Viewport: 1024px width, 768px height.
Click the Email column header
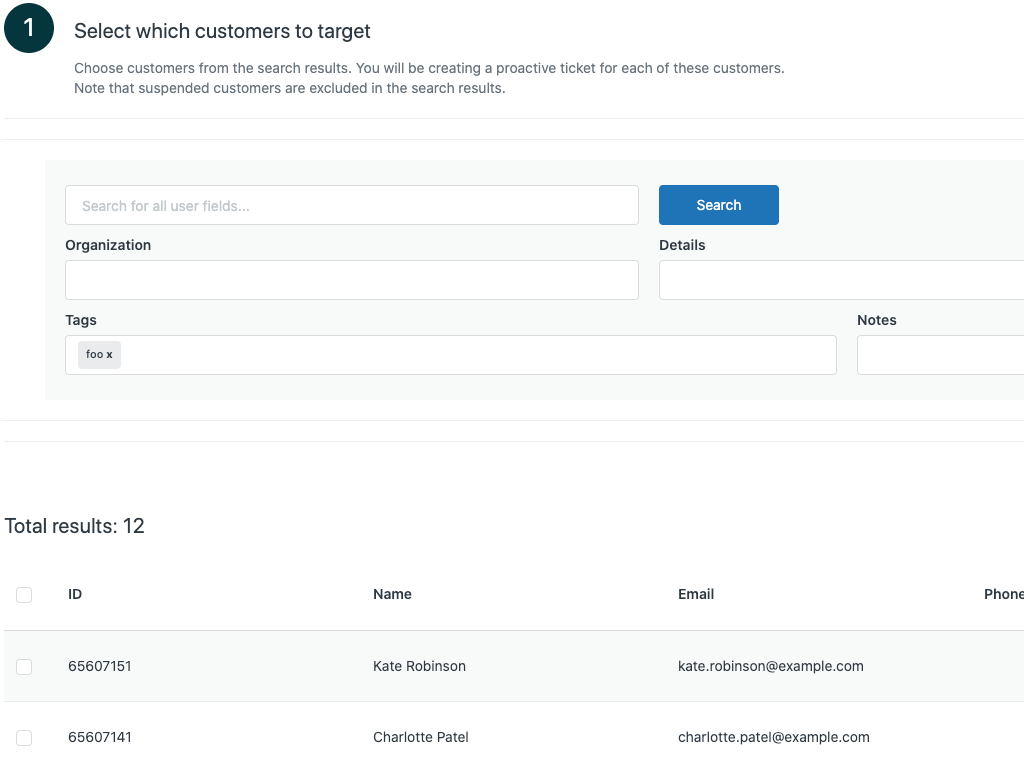[696, 594]
